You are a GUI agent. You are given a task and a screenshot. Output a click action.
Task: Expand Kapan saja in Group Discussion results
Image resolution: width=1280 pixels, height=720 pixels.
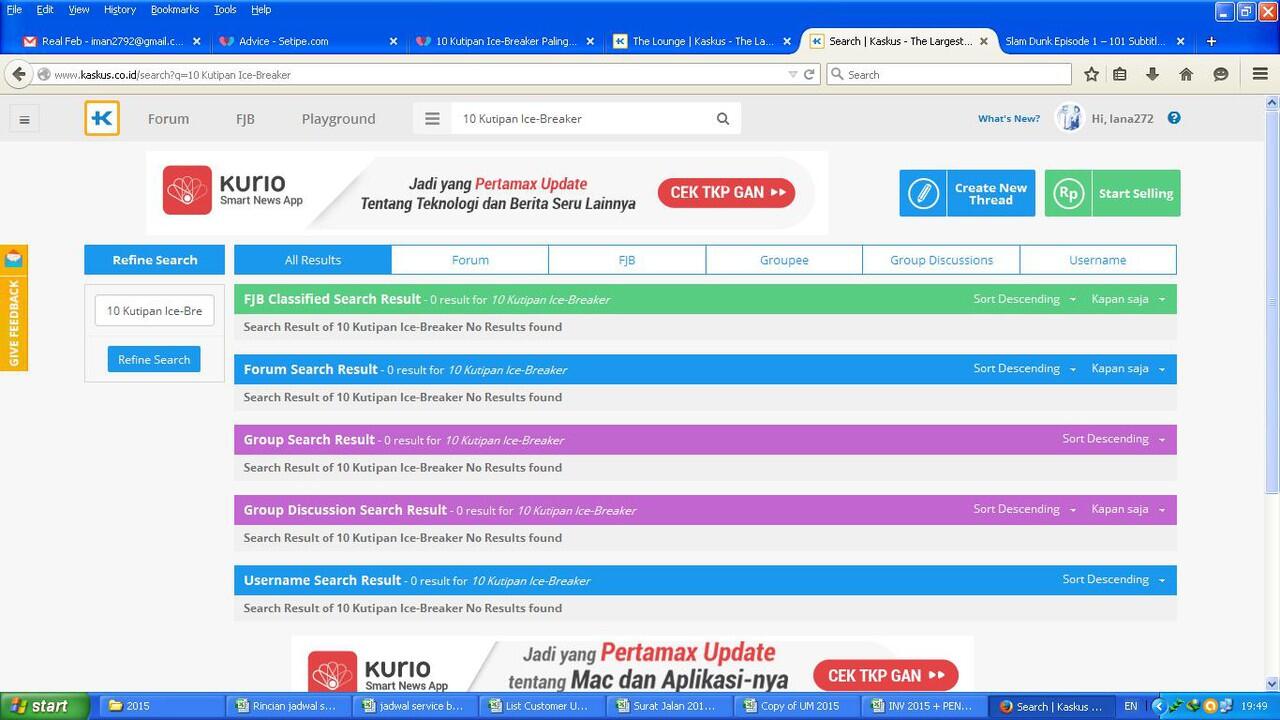1128,509
